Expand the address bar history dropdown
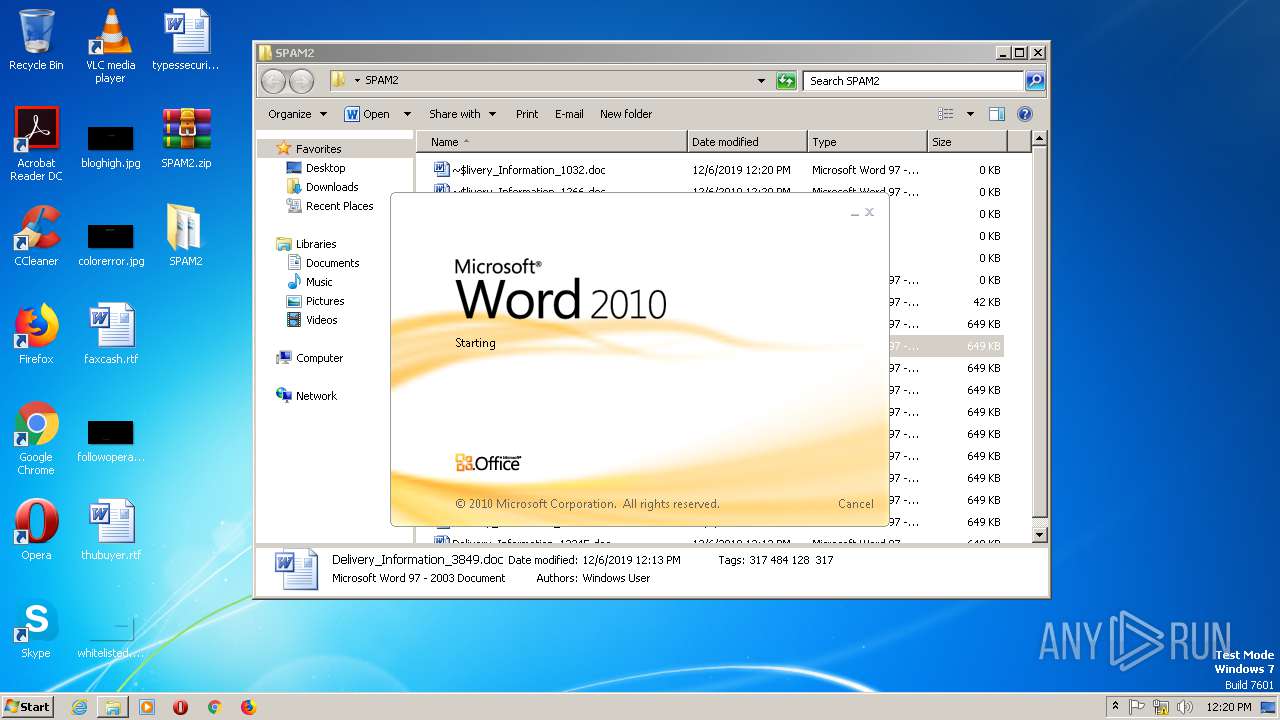 pyautogui.click(x=761, y=81)
